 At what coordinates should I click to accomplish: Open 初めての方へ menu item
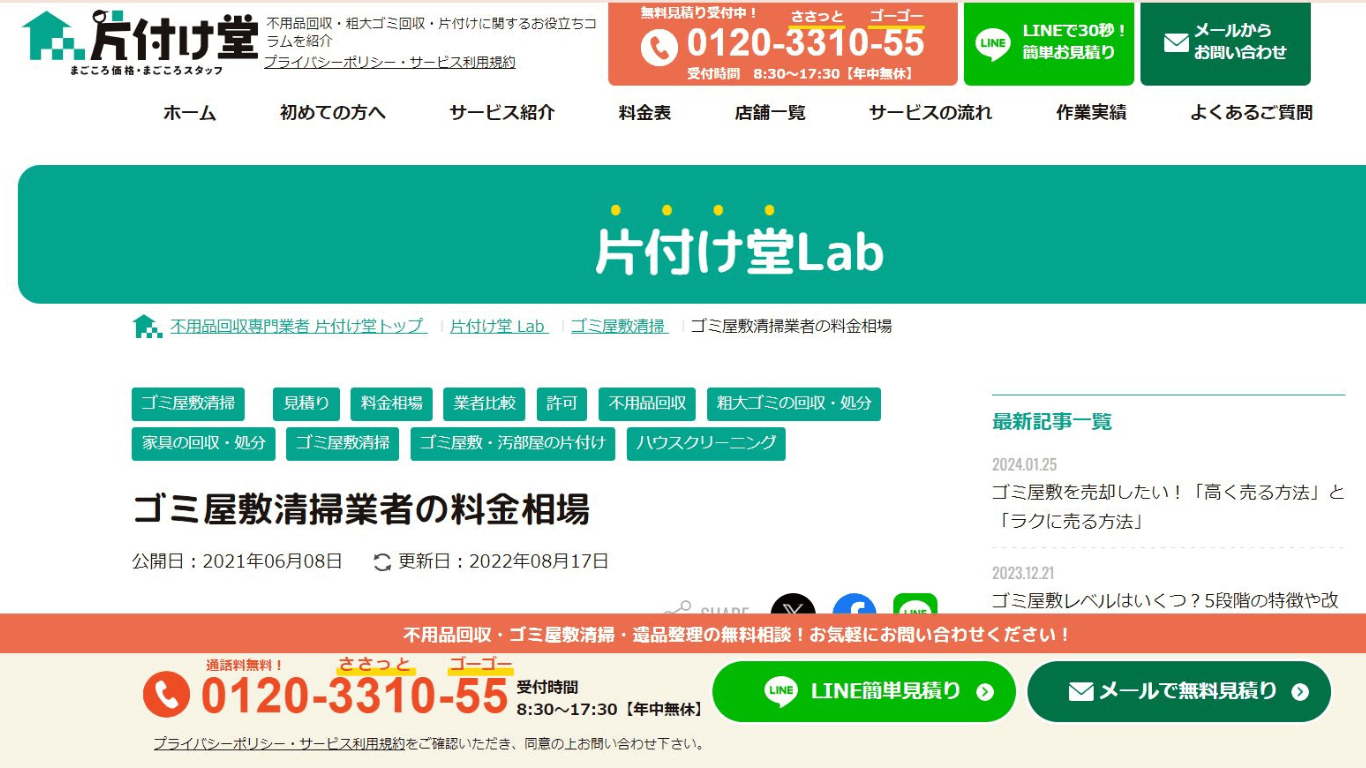coord(333,113)
